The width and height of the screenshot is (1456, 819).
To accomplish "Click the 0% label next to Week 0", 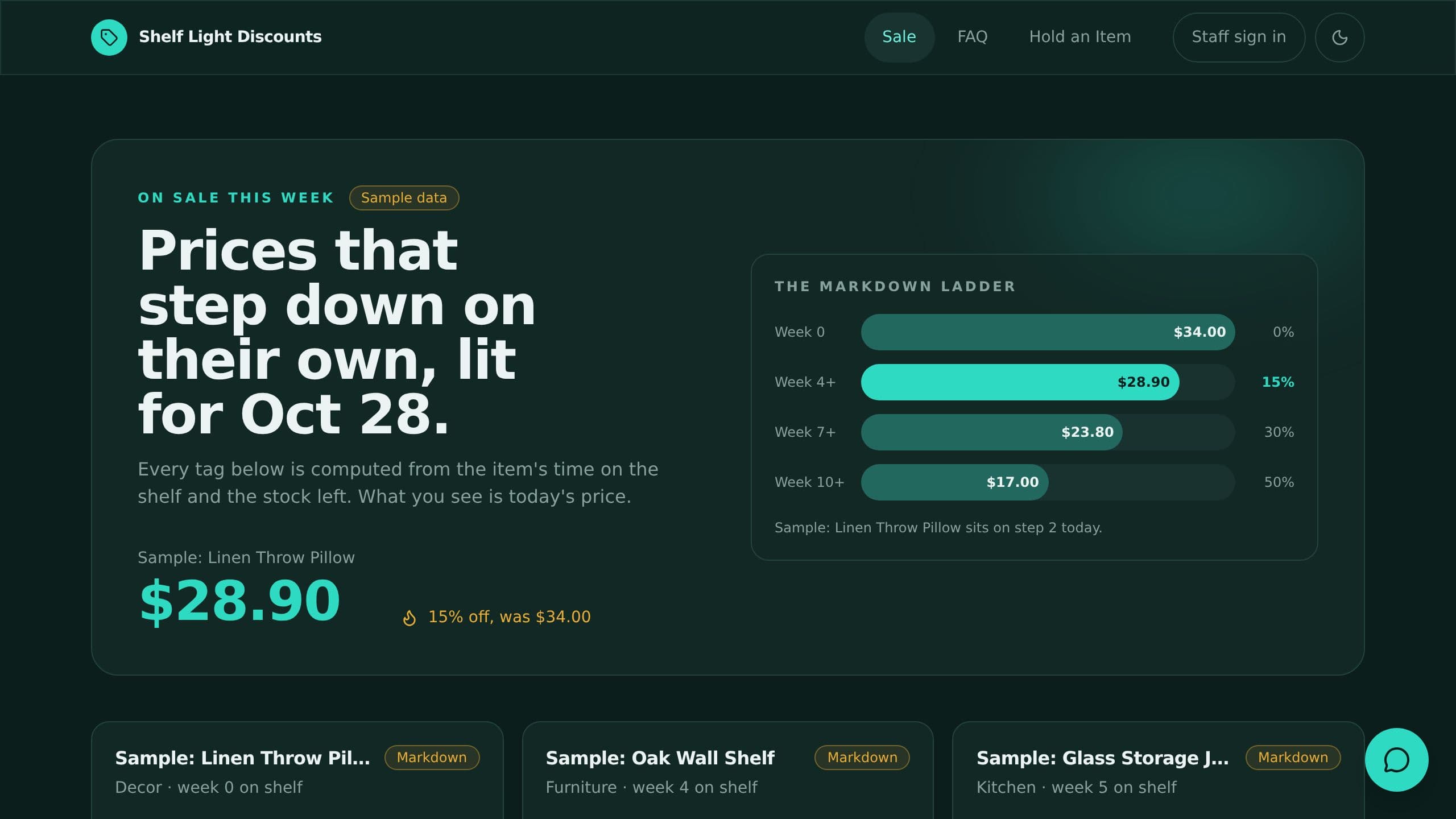I will click(1283, 332).
